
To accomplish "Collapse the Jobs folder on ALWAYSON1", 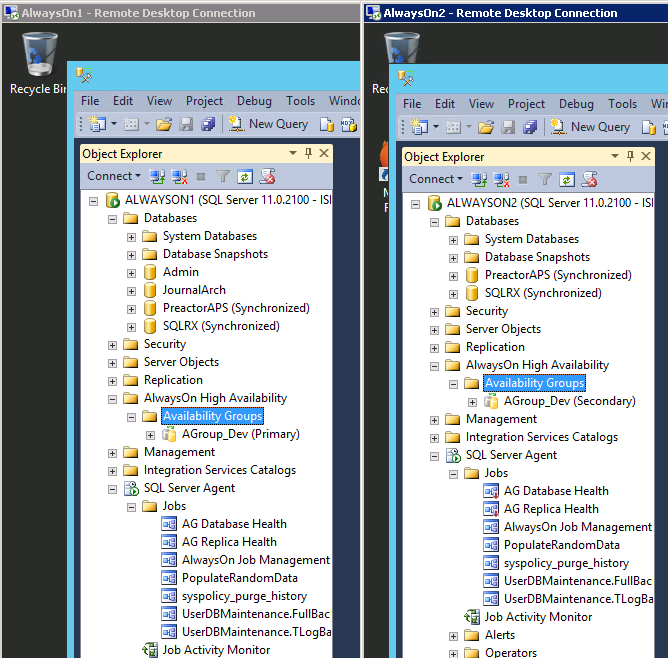I will (x=131, y=507).
